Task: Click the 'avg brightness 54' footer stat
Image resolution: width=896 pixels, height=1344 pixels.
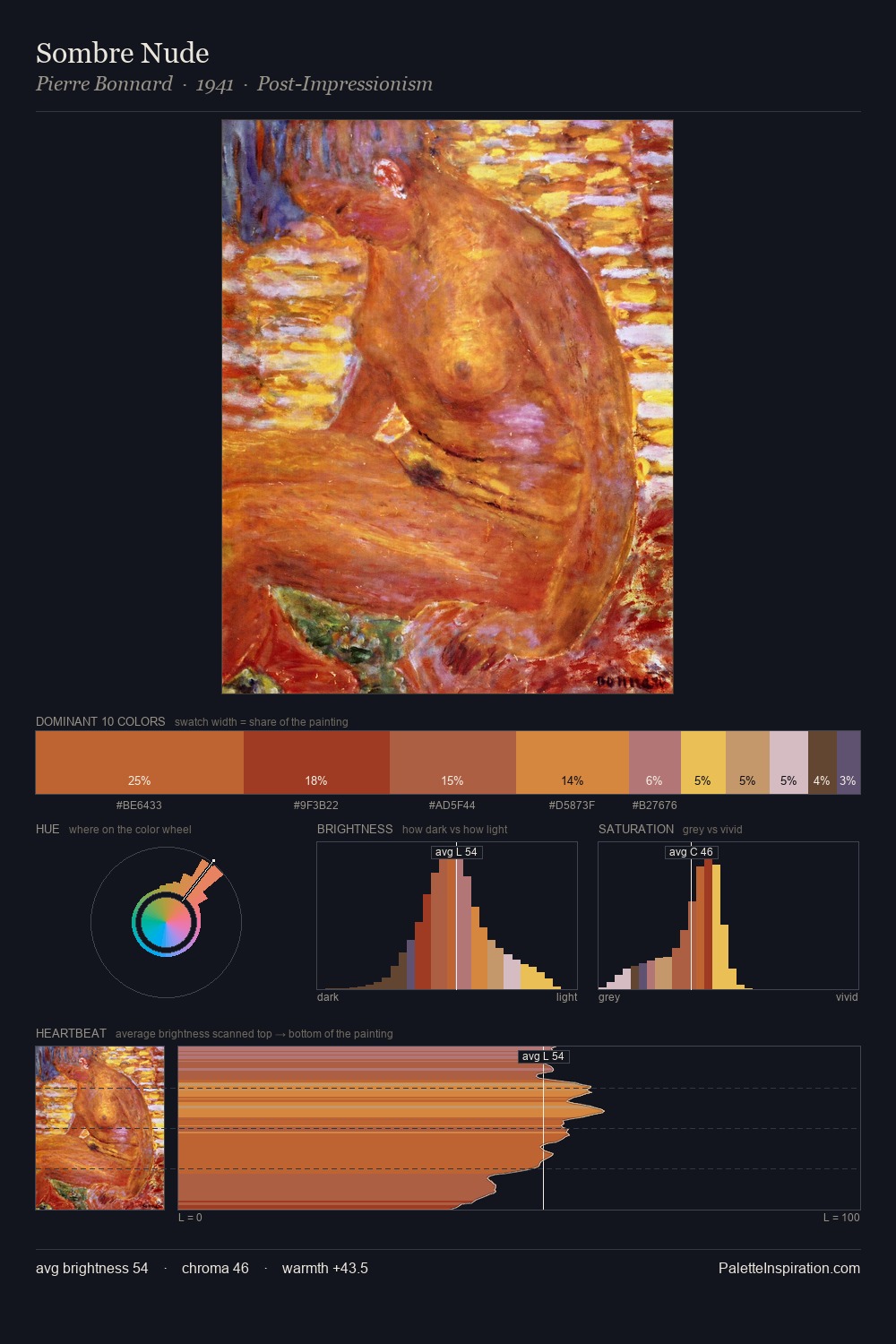Action: (92, 1268)
